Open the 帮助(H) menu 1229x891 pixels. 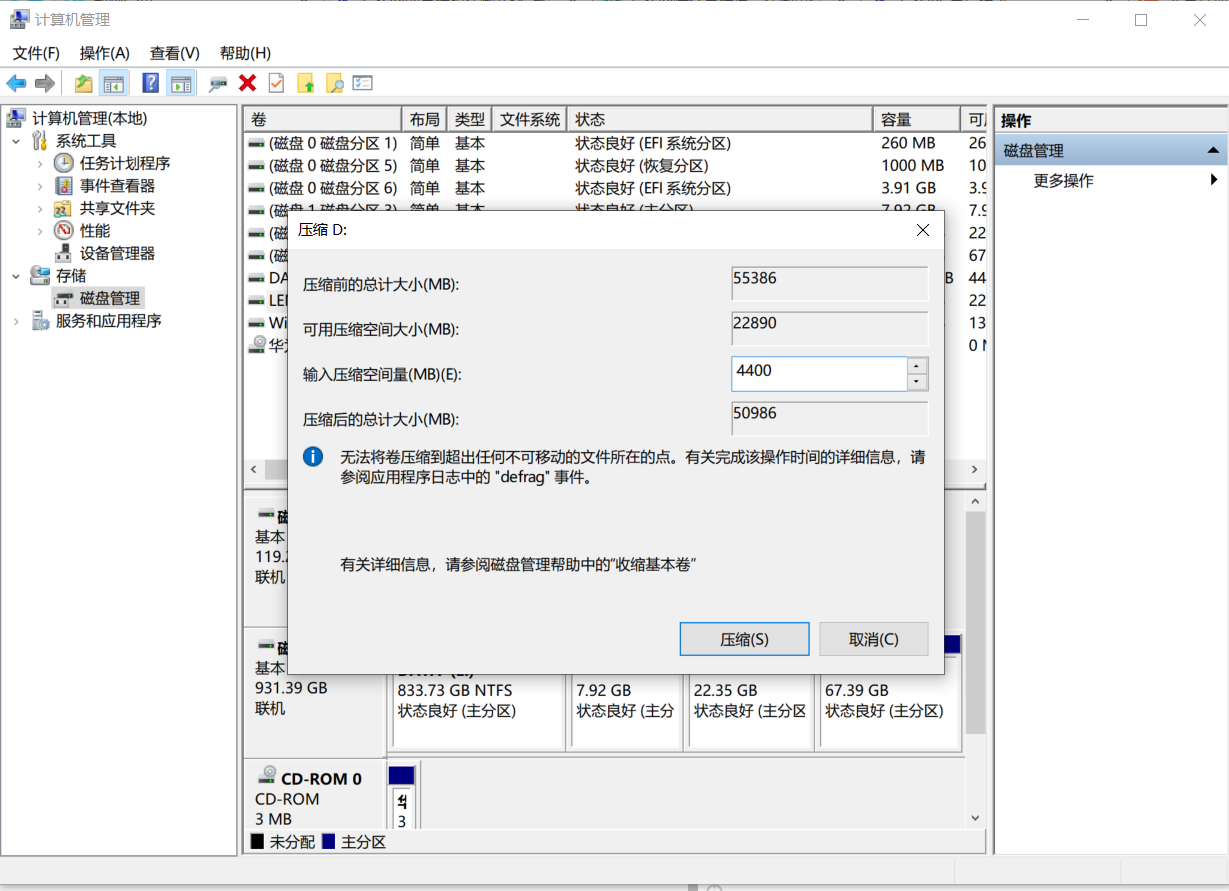coord(245,53)
